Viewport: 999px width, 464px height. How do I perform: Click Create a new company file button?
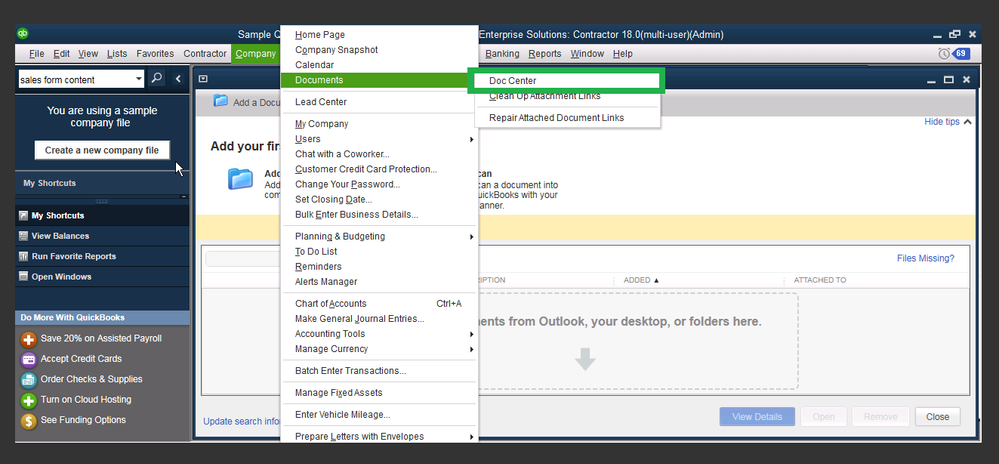coord(102,150)
